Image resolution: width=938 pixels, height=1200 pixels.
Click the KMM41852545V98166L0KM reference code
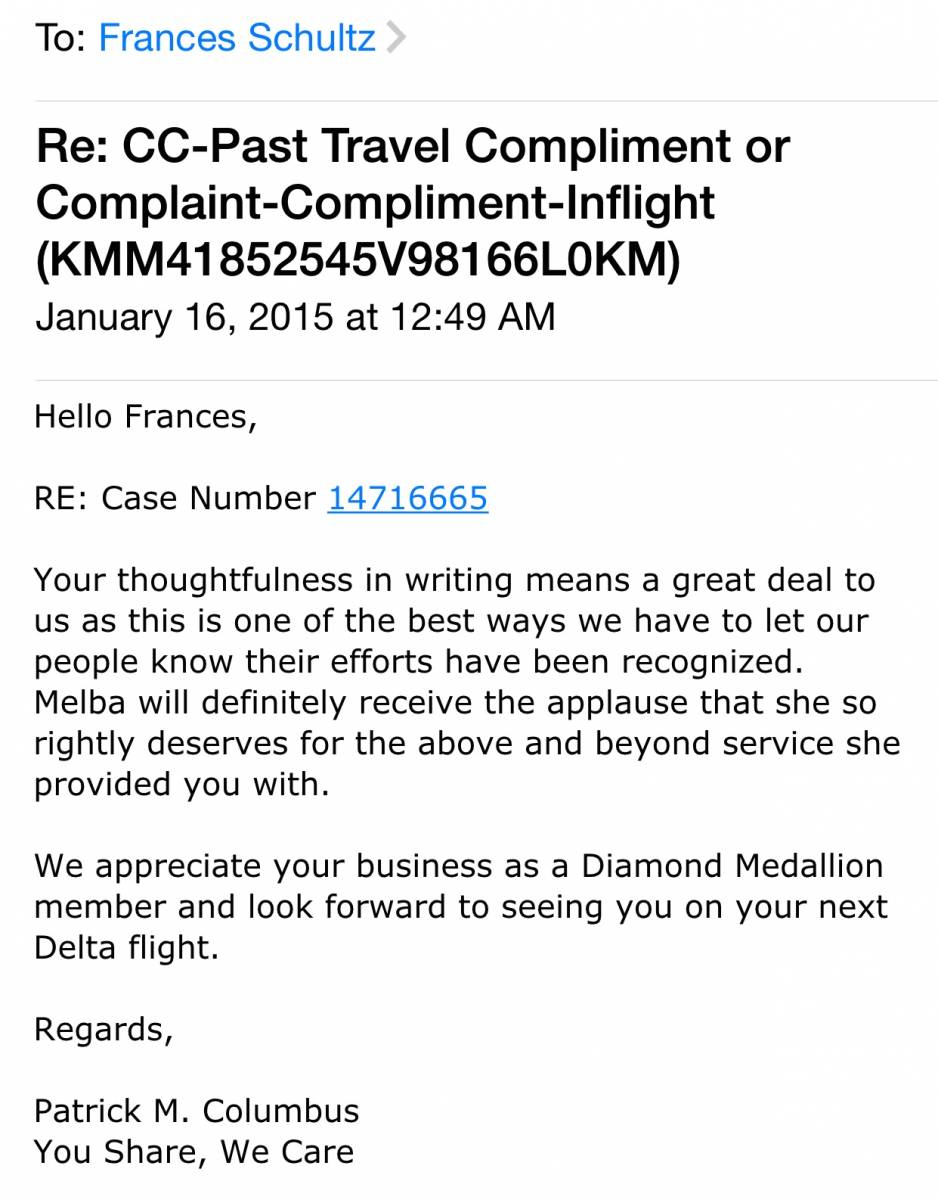click(357, 260)
